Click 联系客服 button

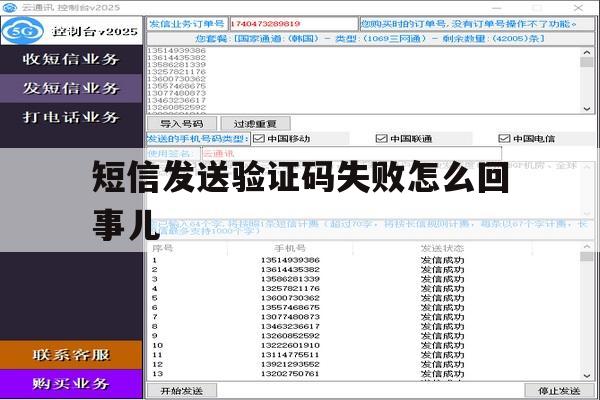click(x=71, y=355)
